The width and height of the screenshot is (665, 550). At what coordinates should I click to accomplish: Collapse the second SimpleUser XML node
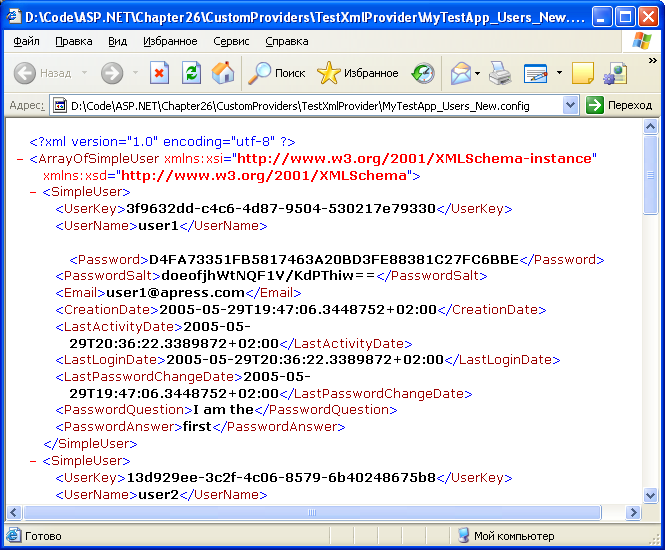(x=34, y=461)
